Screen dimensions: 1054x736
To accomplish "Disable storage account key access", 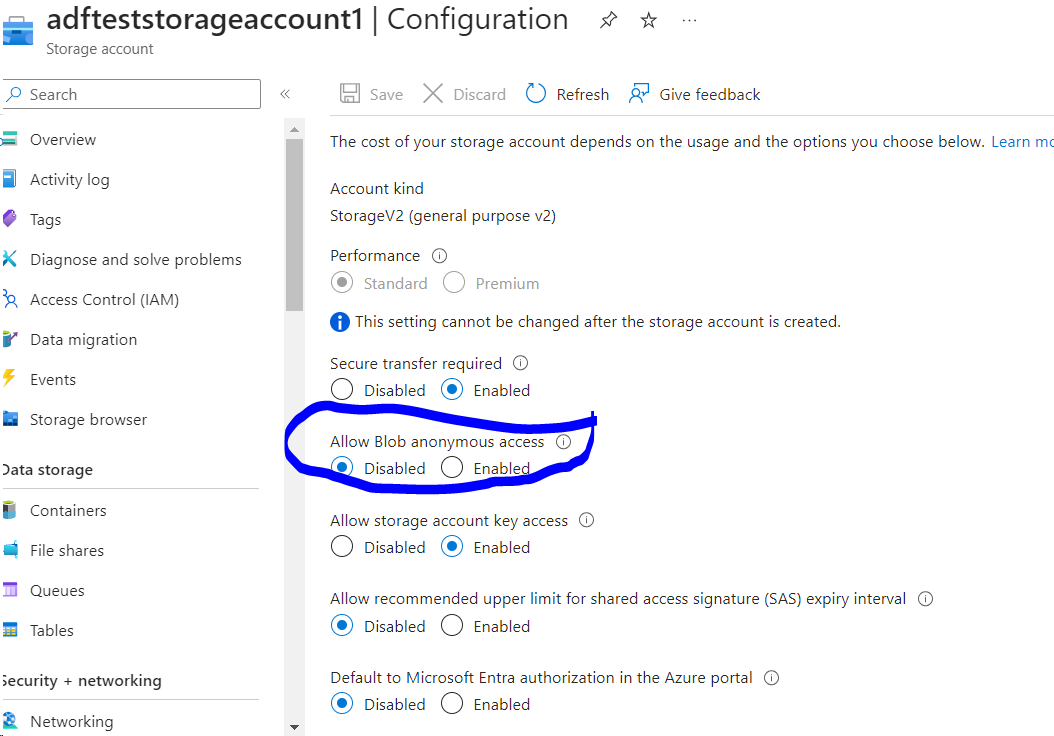I will [341, 547].
